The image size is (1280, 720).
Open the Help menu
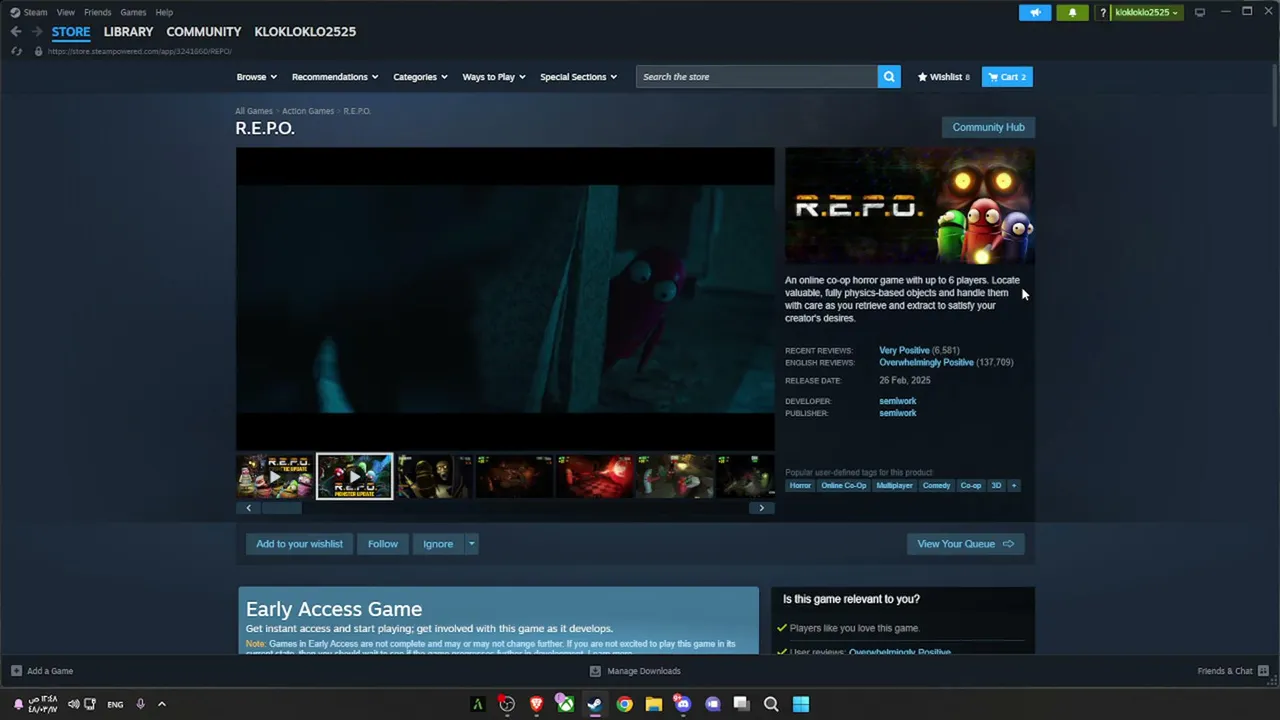click(164, 12)
